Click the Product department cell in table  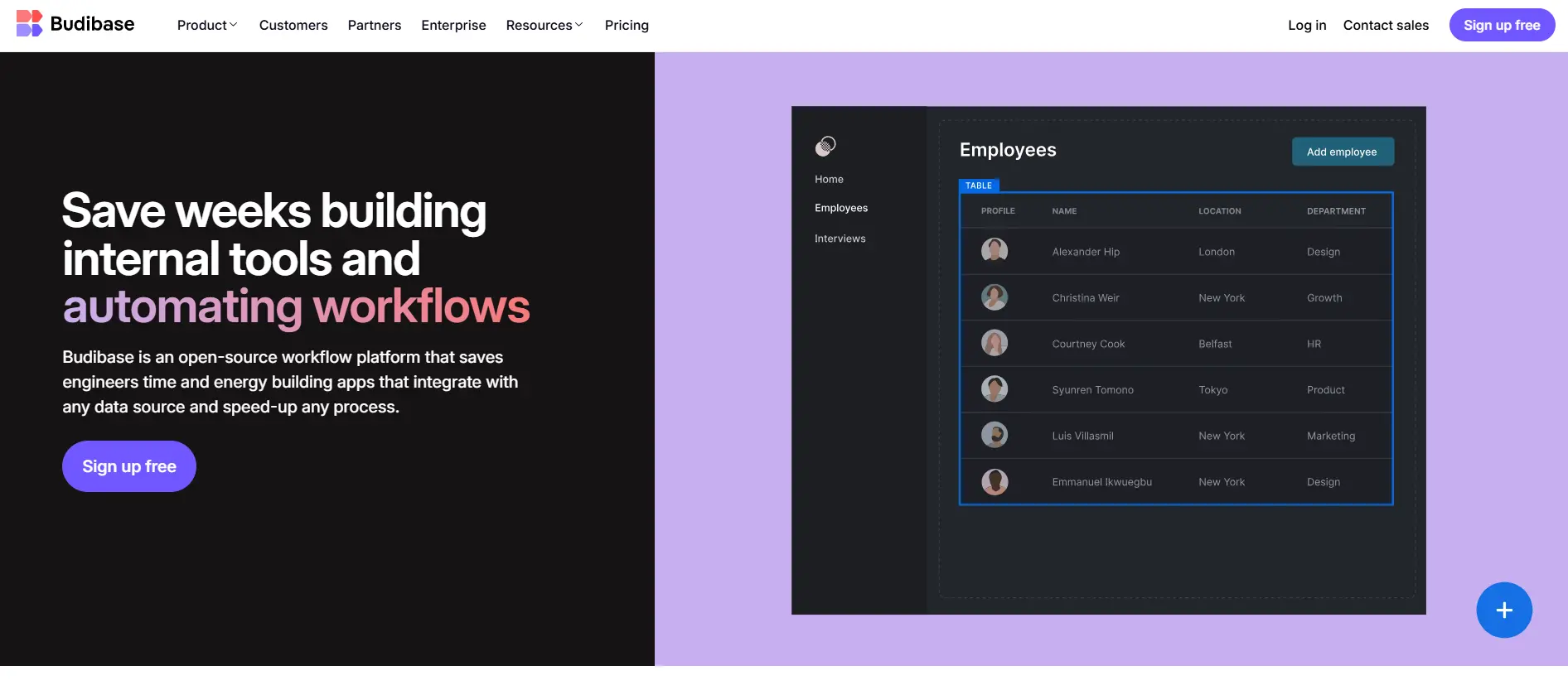[x=1325, y=390]
